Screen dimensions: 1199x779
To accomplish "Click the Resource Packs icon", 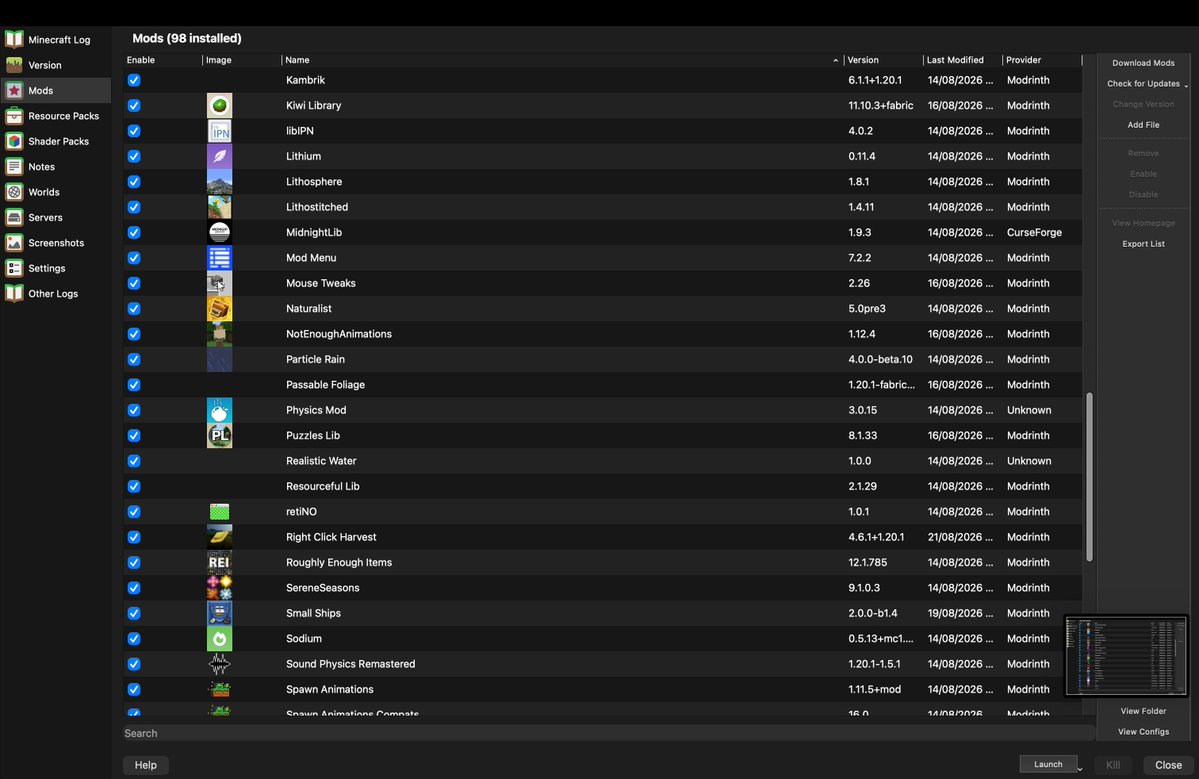I will (x=14, y=115).
